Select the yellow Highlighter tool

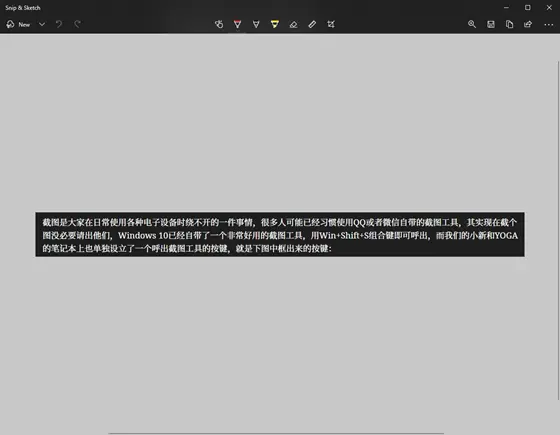(x=275, y=24)
